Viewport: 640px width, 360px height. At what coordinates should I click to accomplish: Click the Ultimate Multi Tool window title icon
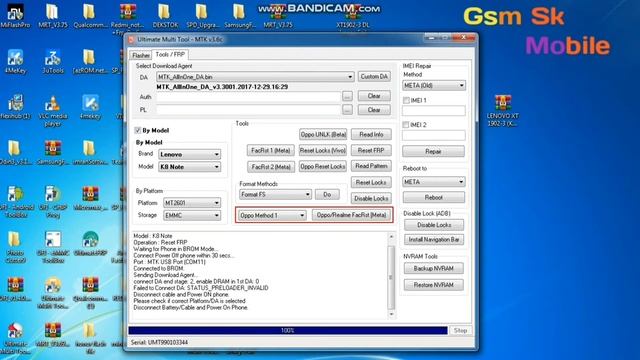(x=131, y=40)
